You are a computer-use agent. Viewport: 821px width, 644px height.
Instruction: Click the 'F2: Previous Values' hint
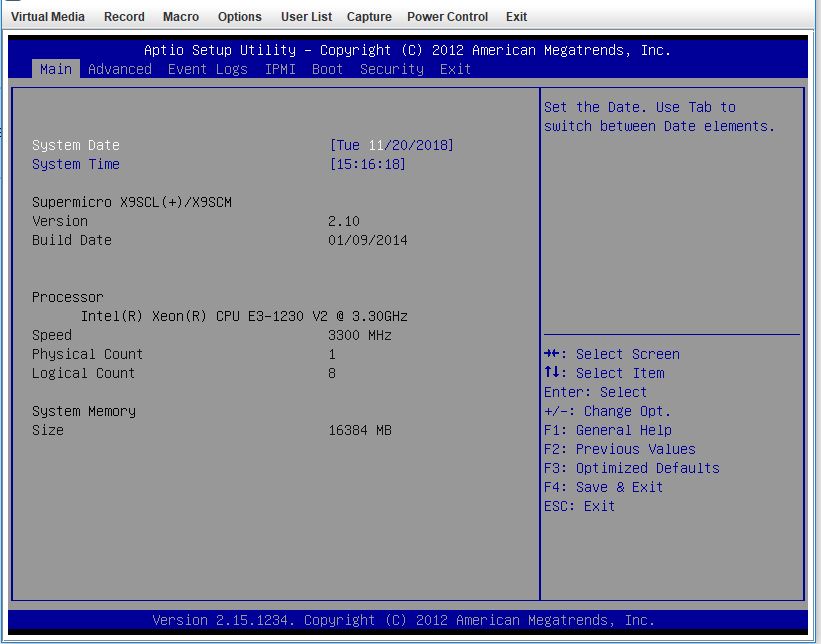tap(620, 449)
